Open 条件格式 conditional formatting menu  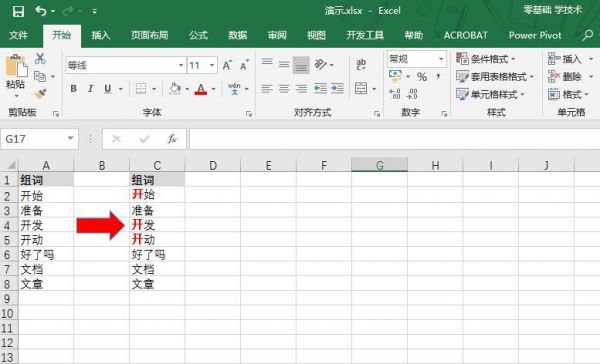pyautogui.click(x=486, y=59)
